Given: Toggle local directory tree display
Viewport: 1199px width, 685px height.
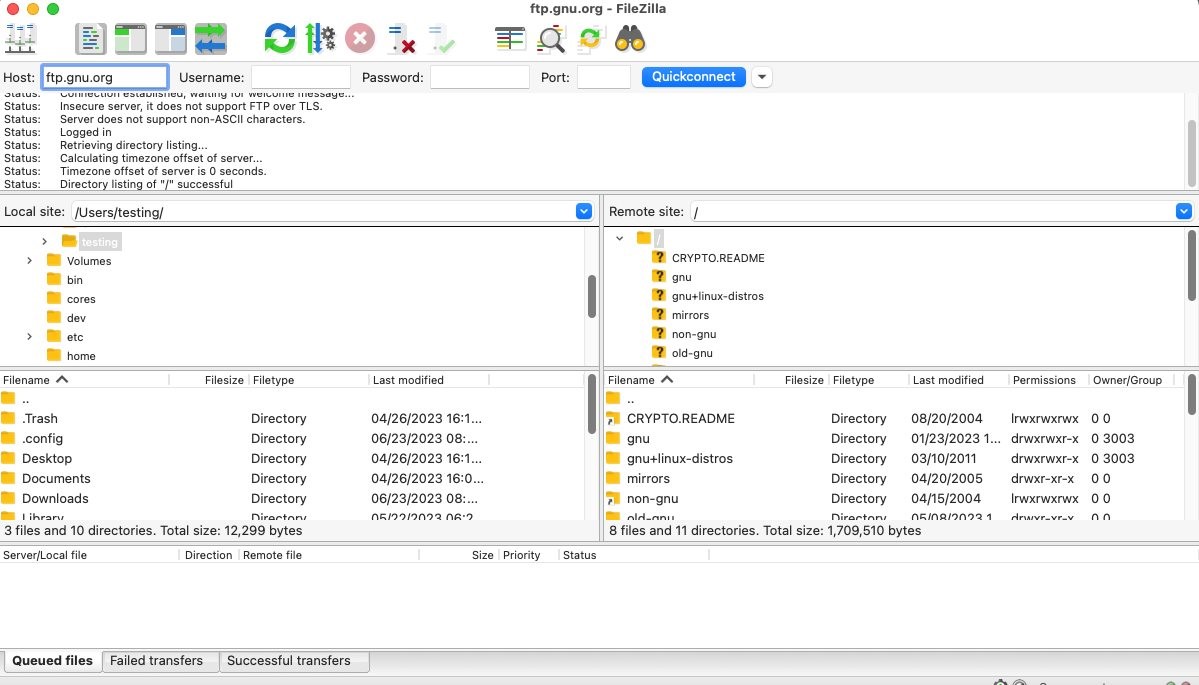Looking at the screenshot, I should click(x=131, y=39).
